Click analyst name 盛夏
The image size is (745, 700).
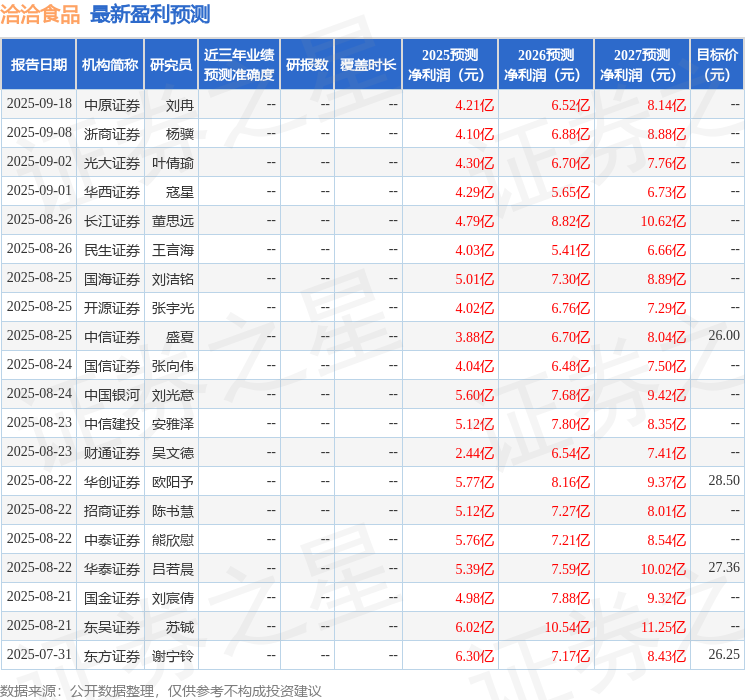[180, 337]
